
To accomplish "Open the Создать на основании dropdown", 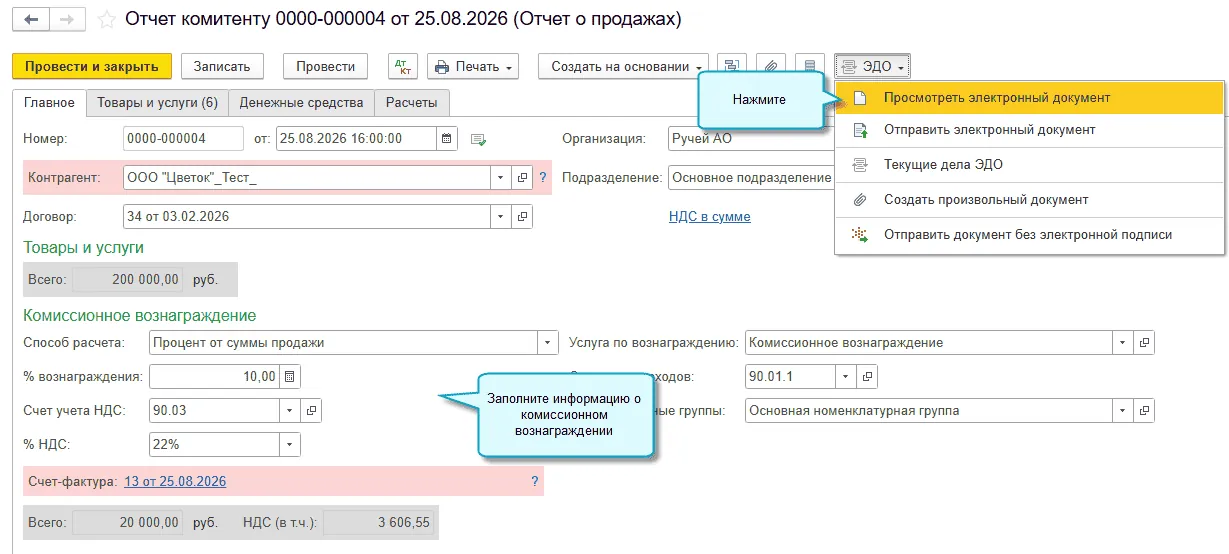I will pos(623,66).
